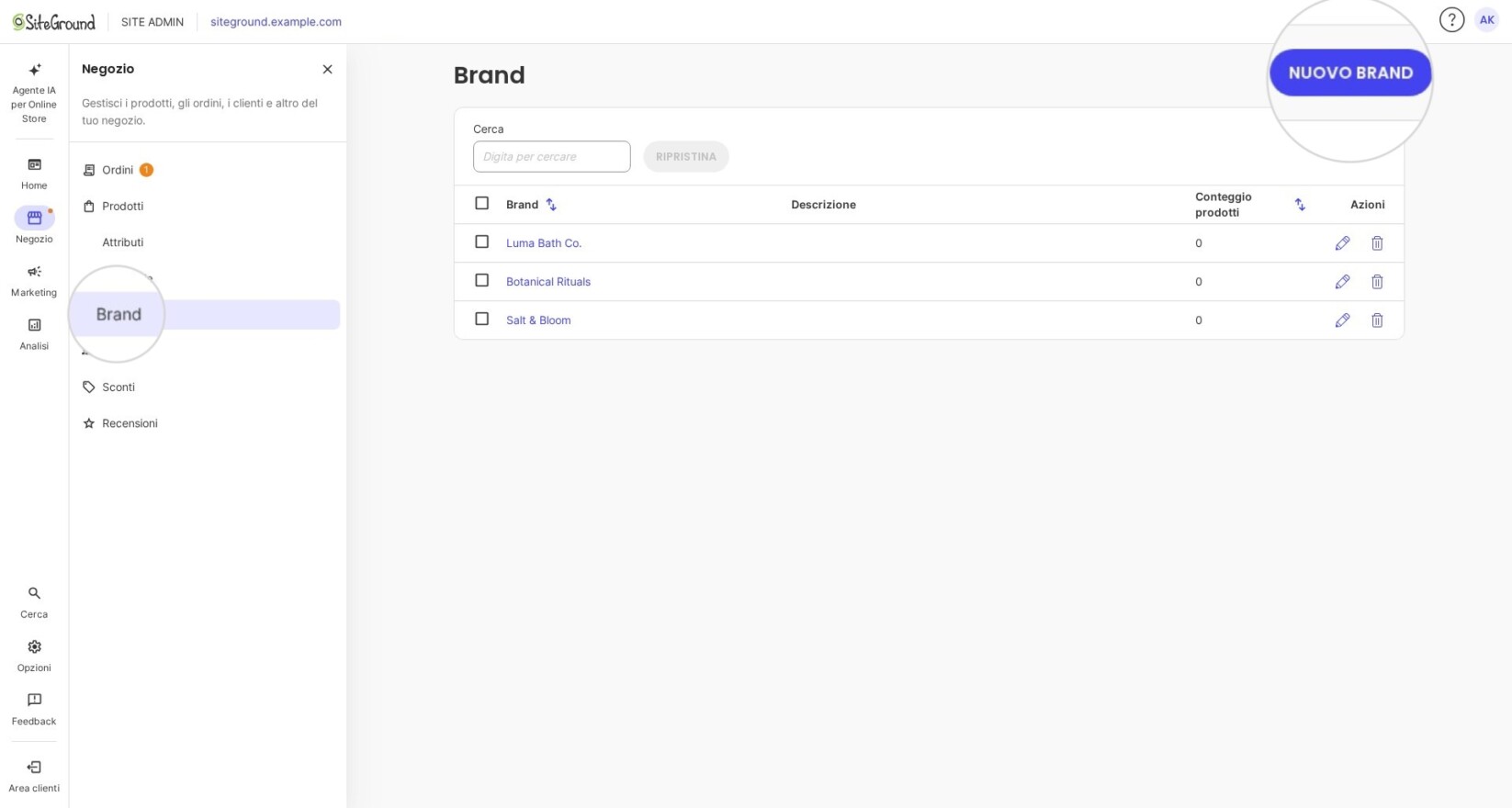Click the SiteGround logo

(x=53, y=22)
